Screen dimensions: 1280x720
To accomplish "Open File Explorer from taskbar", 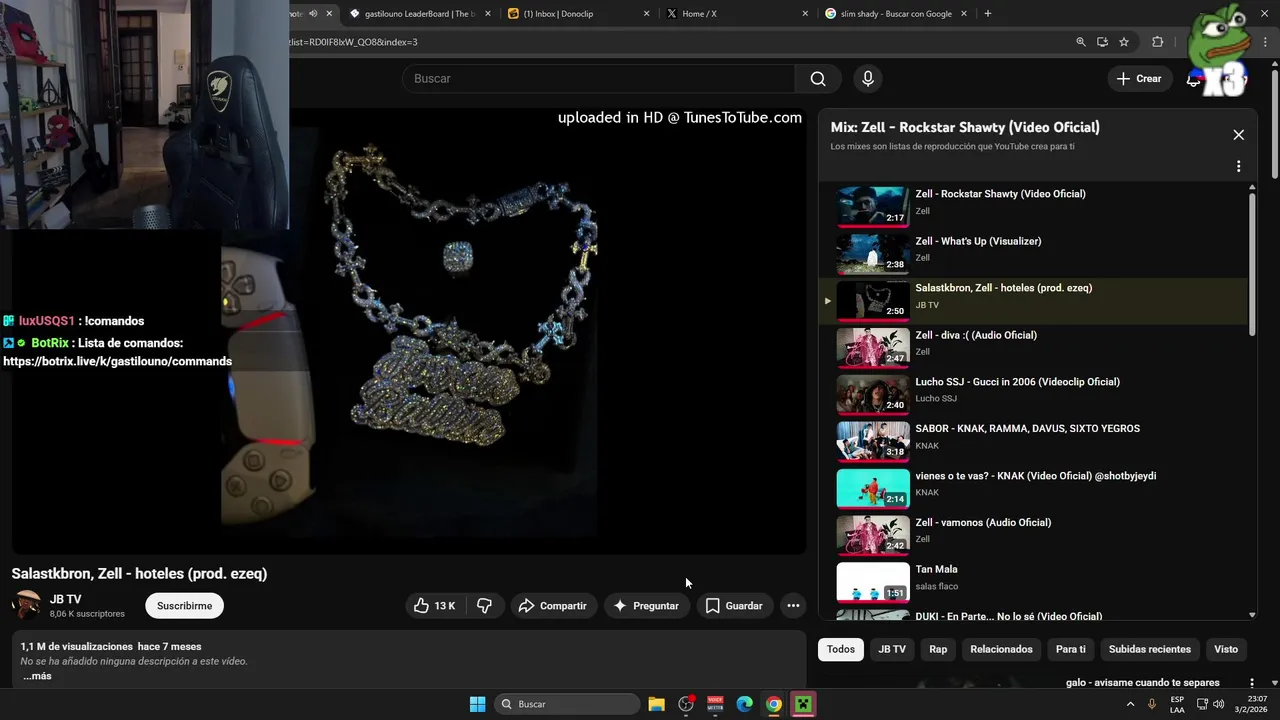I will click(656, 704).
